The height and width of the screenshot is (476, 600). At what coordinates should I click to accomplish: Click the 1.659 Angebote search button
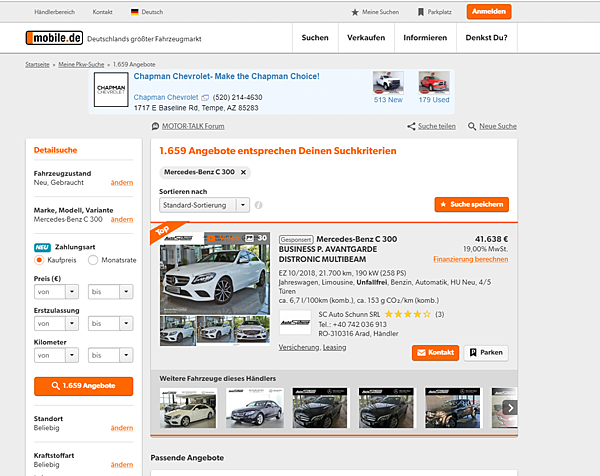click(83, 386)
